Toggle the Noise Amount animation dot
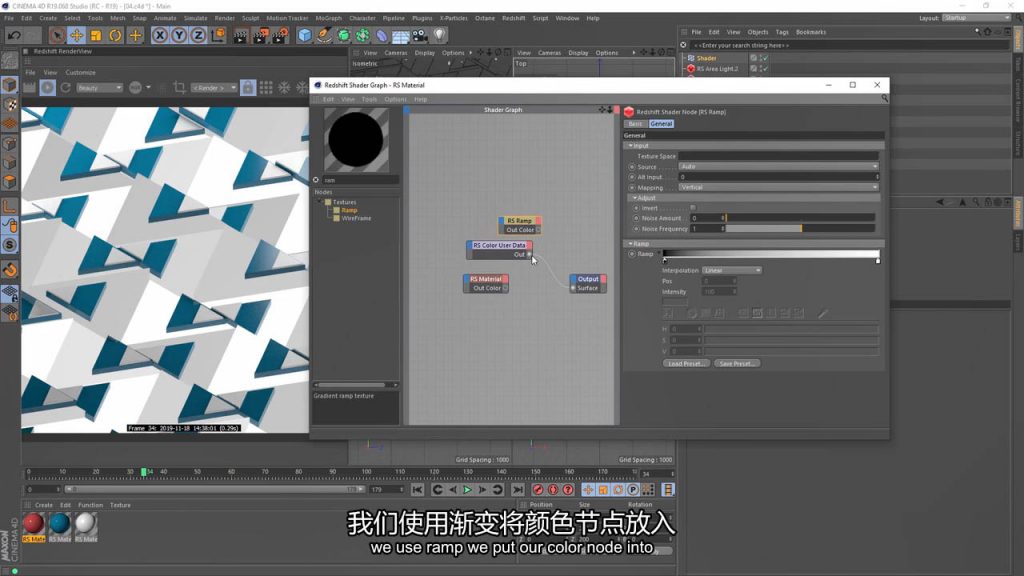Viewport: 1024px width, 576px height. point(636,218)
